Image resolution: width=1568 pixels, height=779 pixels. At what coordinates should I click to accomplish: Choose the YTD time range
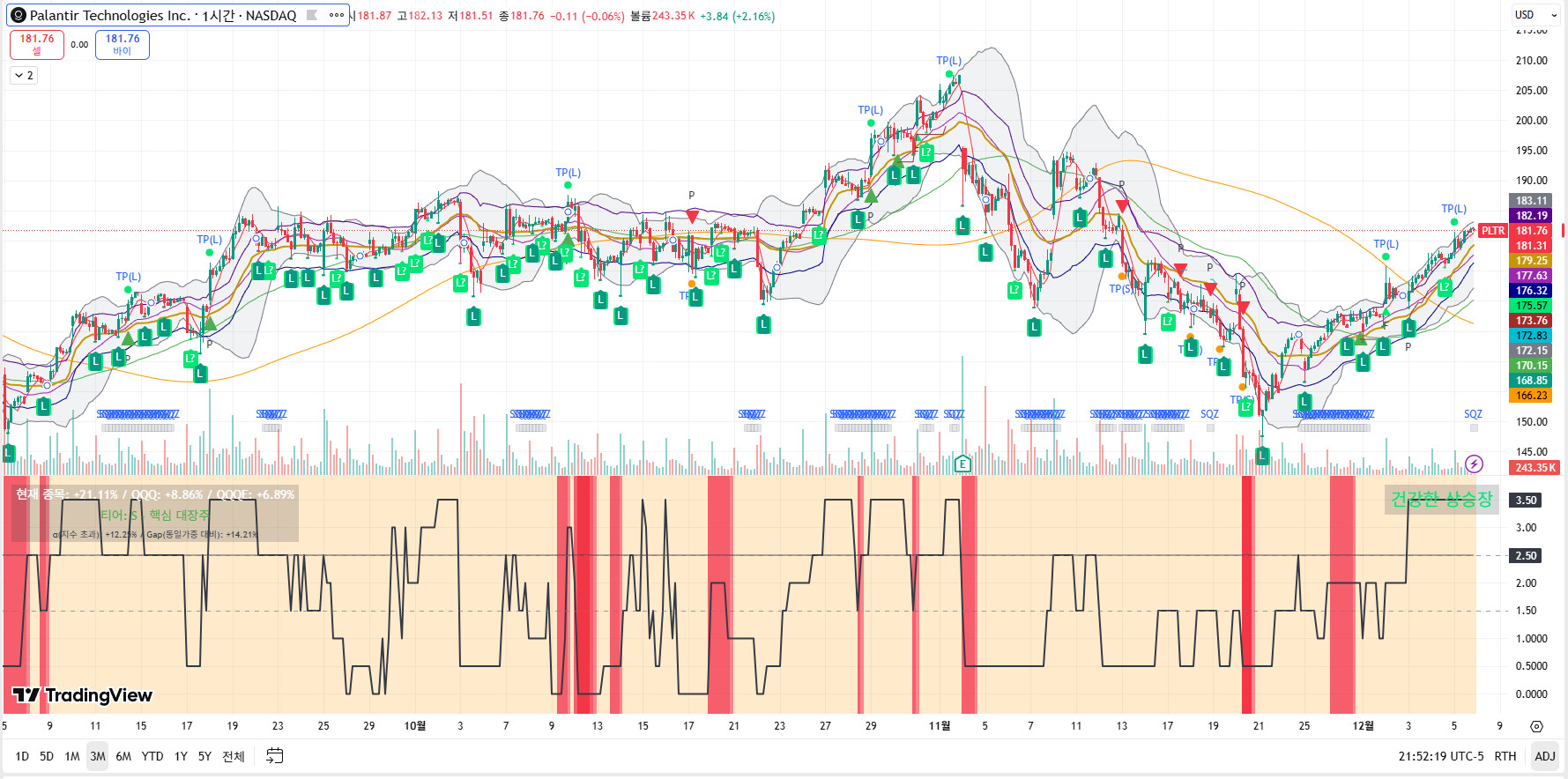point(152,756)
